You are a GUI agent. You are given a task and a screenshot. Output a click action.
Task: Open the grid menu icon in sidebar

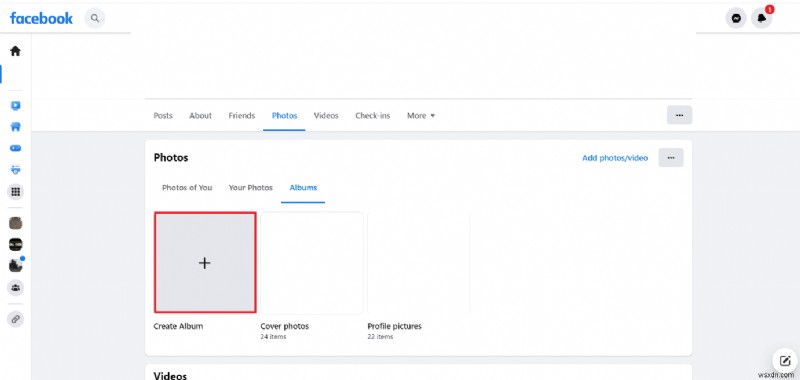click(15, 192)
